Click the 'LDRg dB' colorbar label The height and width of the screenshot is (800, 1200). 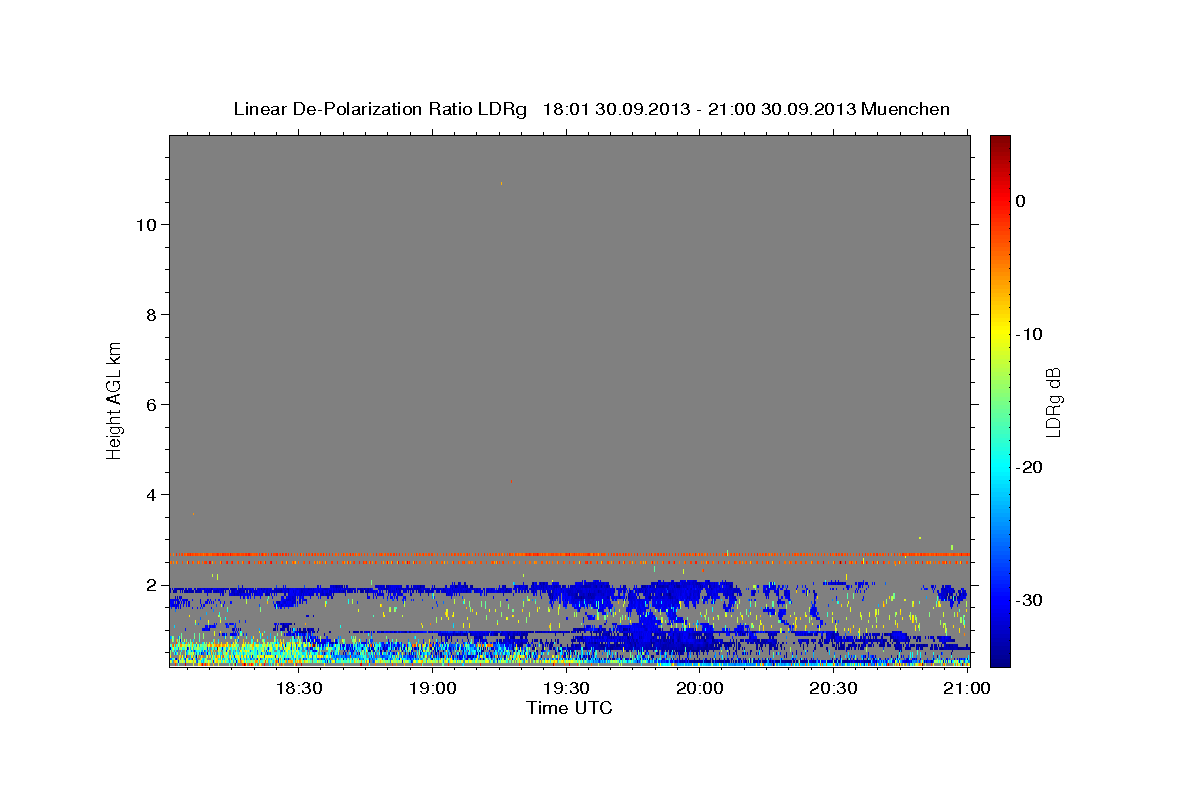tap(1052, 402)
